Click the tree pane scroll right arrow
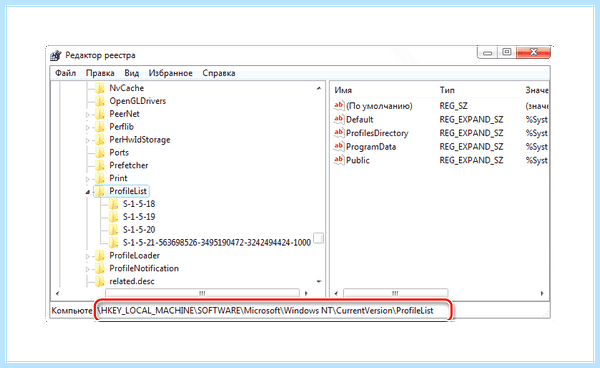600x368 pixels. (x=306, y=293)
